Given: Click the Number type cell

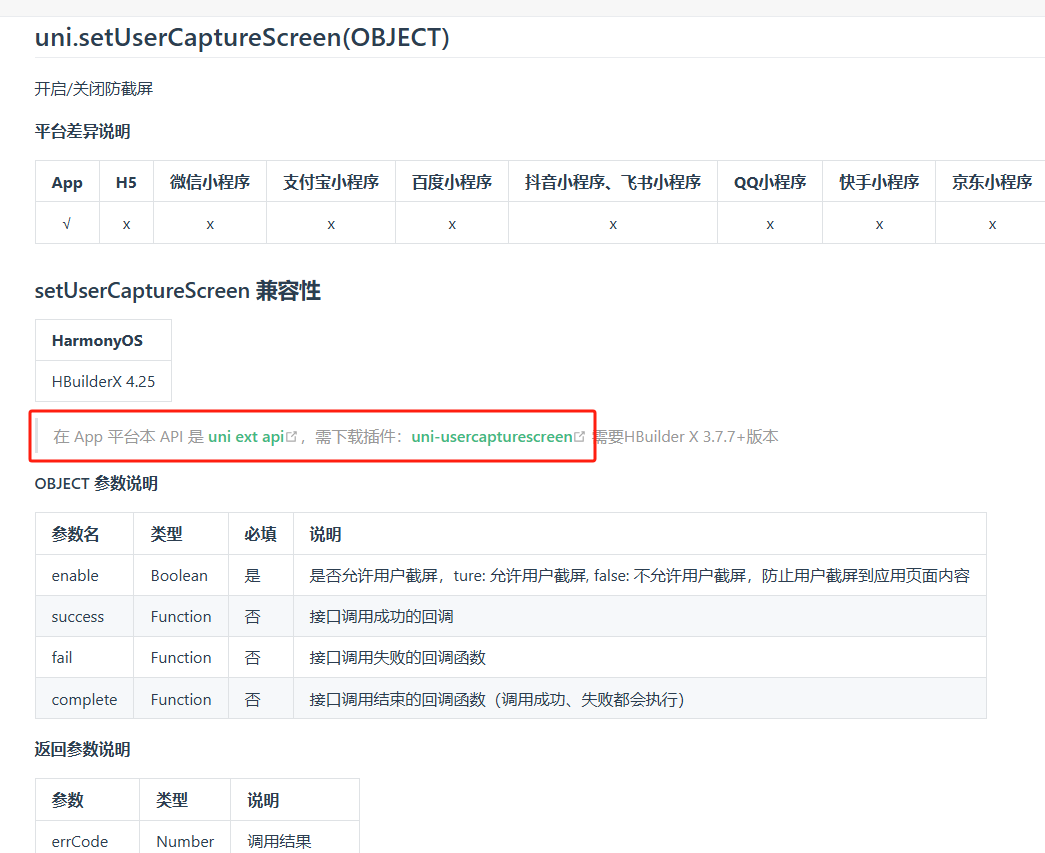Looking at the screenshot, I should coord(185,837).
